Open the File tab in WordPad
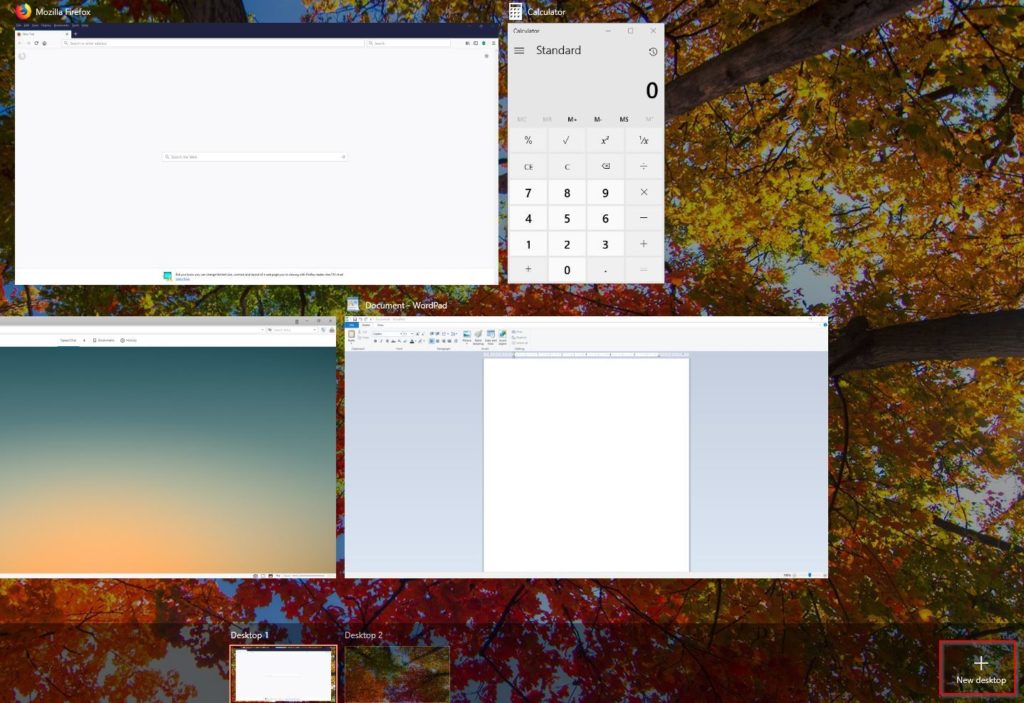This screenshot has height=703, width=1024. click(351, 325)
